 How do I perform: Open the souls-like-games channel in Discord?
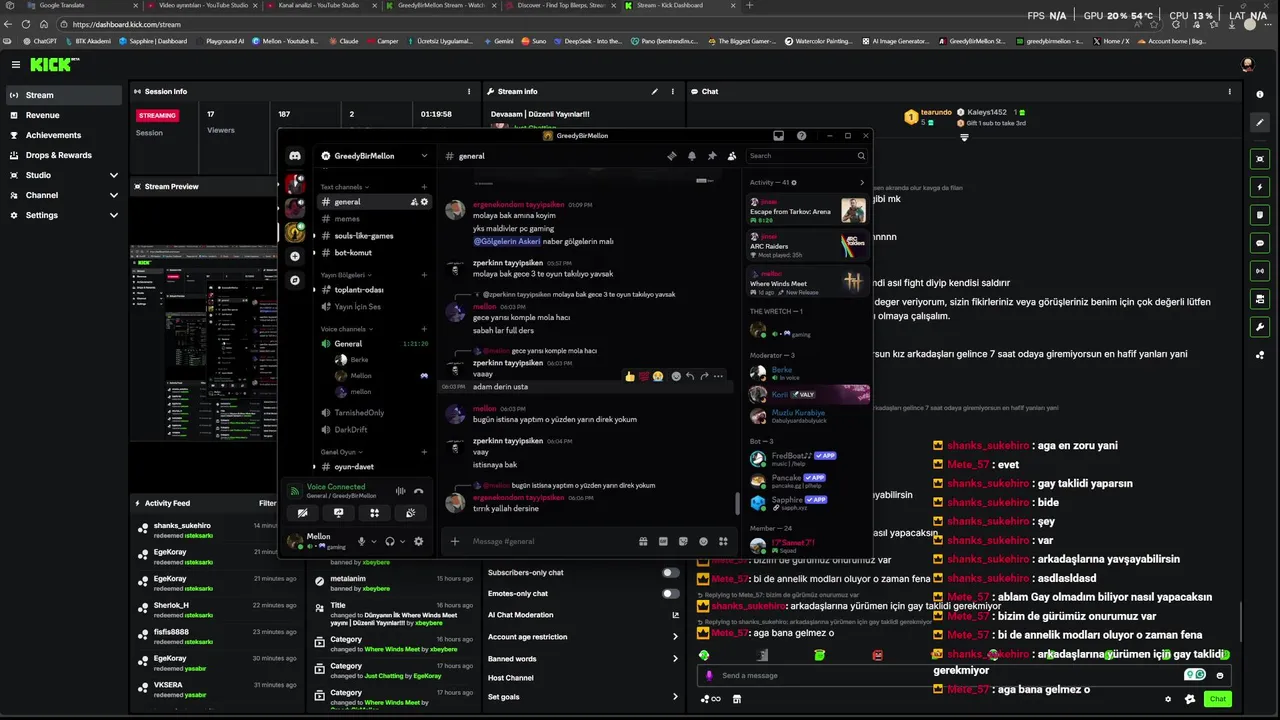[x=375, y=235]
